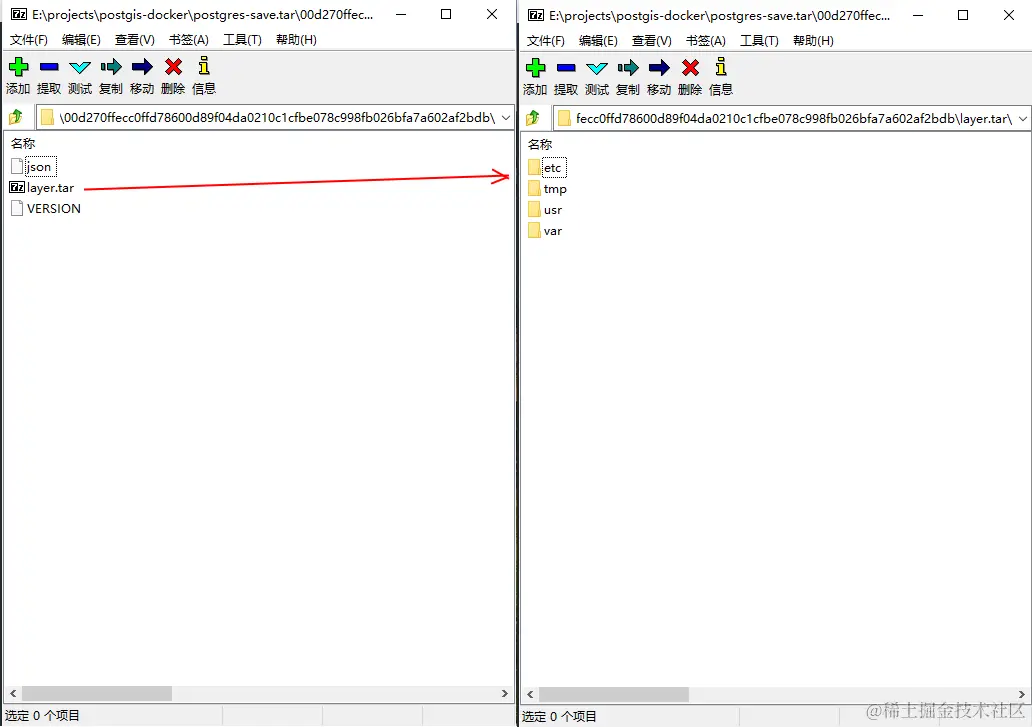The image size is (1032, 727).
Task: Open the horizontal scrollbar right arrow, left panel
Action: [x=506, y=693]
